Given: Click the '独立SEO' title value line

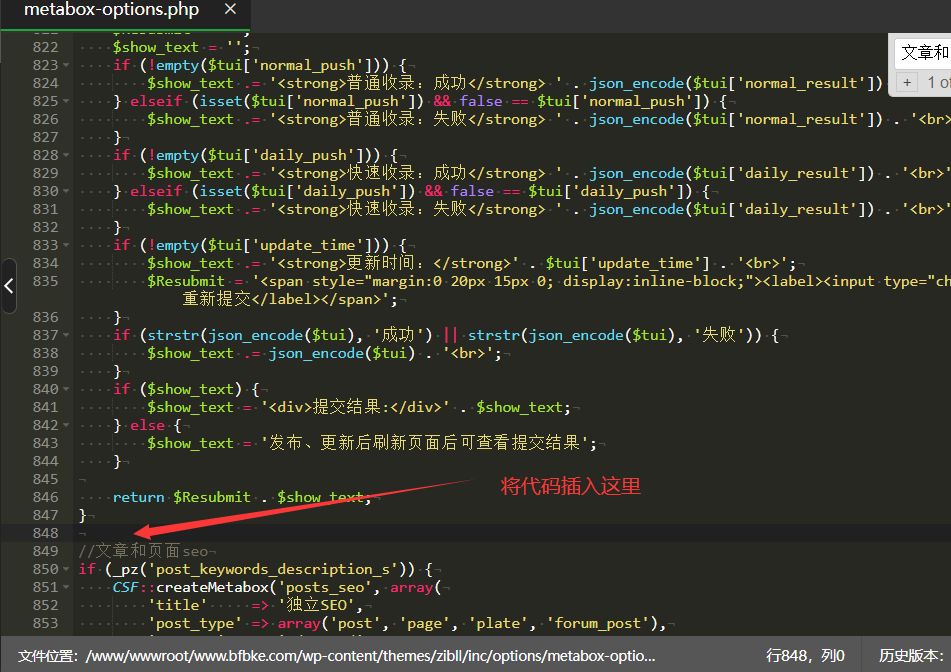Looking at the screenshot, I should (260, 605).
